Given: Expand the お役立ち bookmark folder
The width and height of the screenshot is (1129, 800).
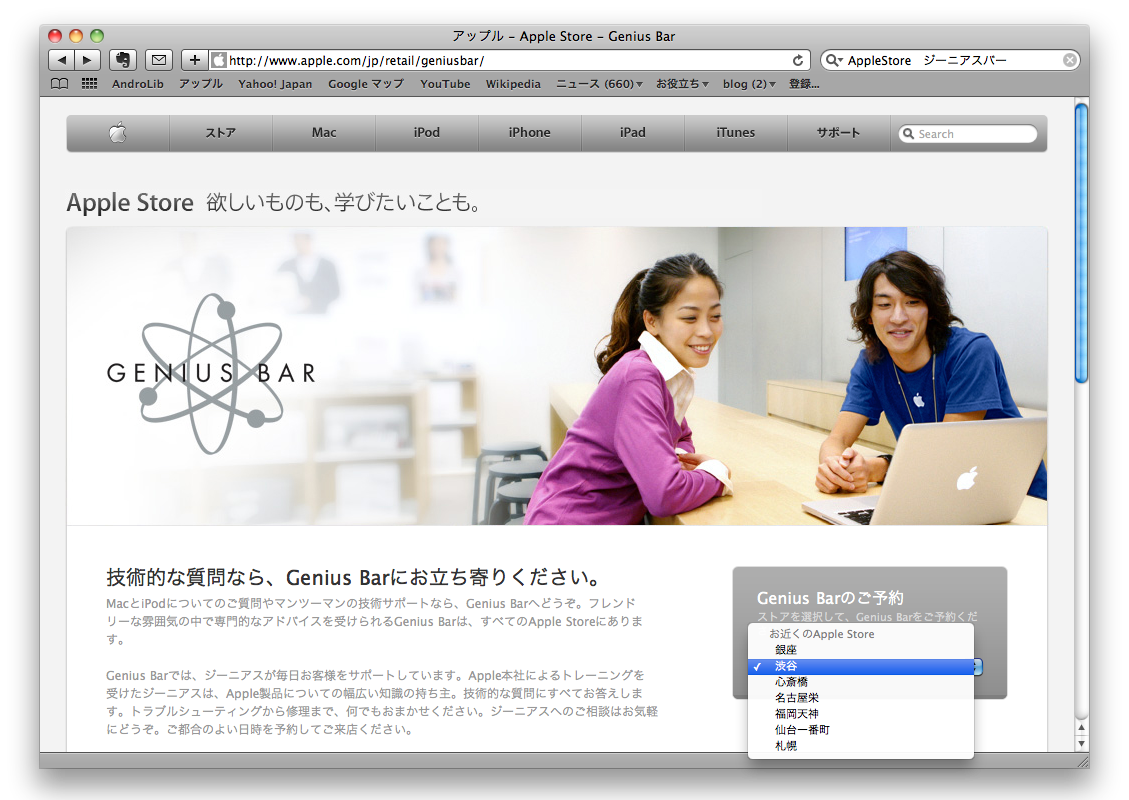Looking at the screenshot, I should click(682, 84).
